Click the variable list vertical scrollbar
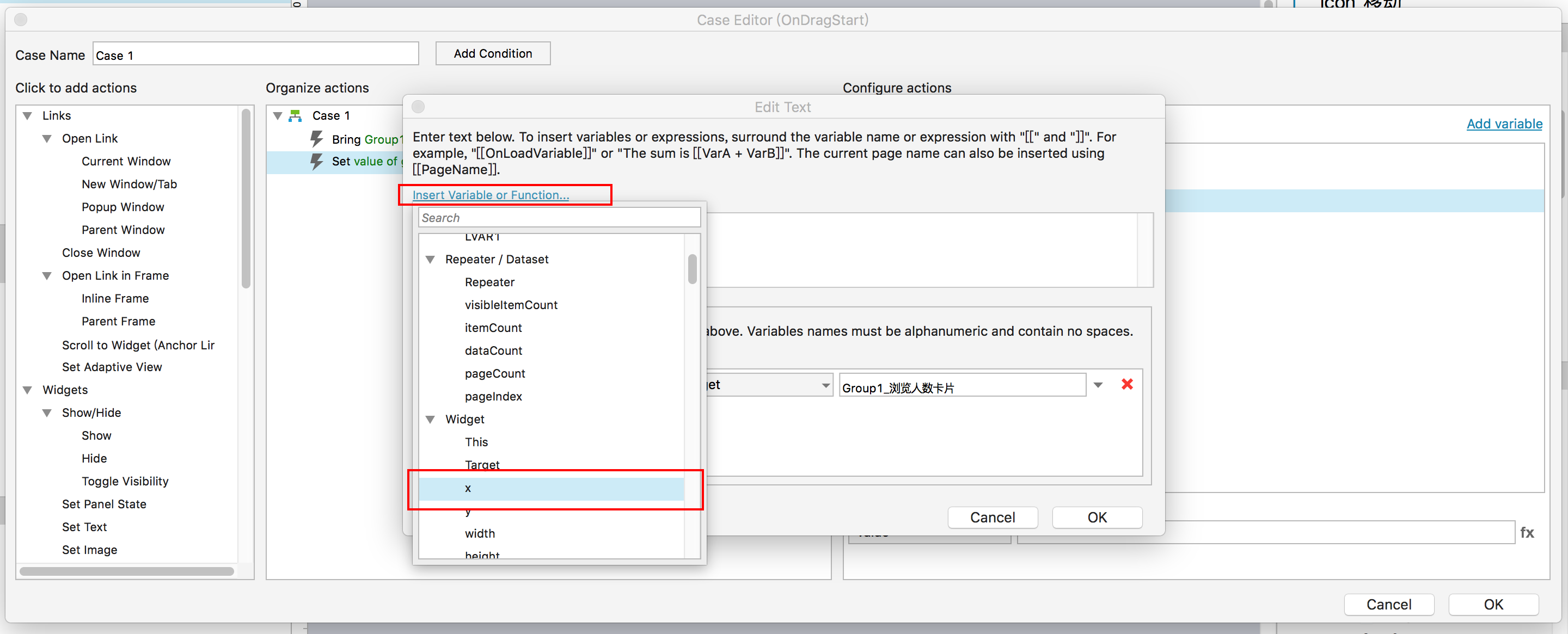This screenshot has width=1568, height=634. 692,269
